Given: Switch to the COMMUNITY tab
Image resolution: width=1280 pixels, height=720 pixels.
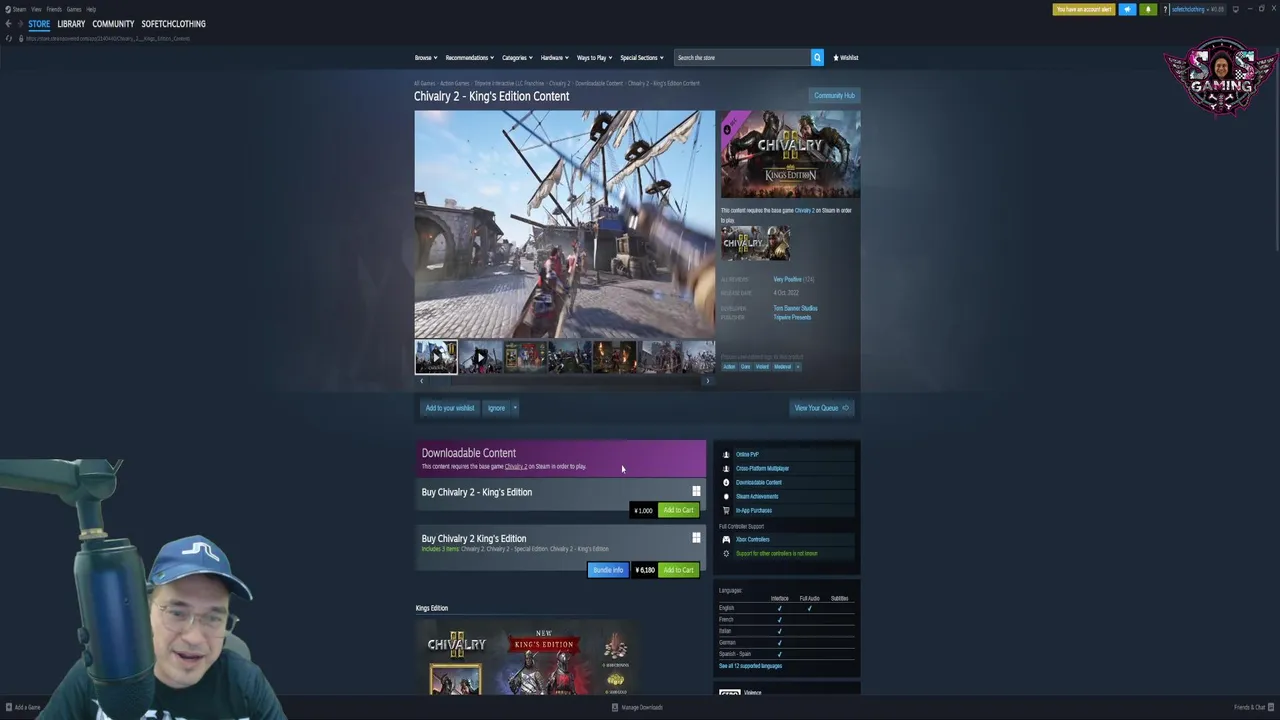Looking at the screenshot, I should (x=113, y=24).
